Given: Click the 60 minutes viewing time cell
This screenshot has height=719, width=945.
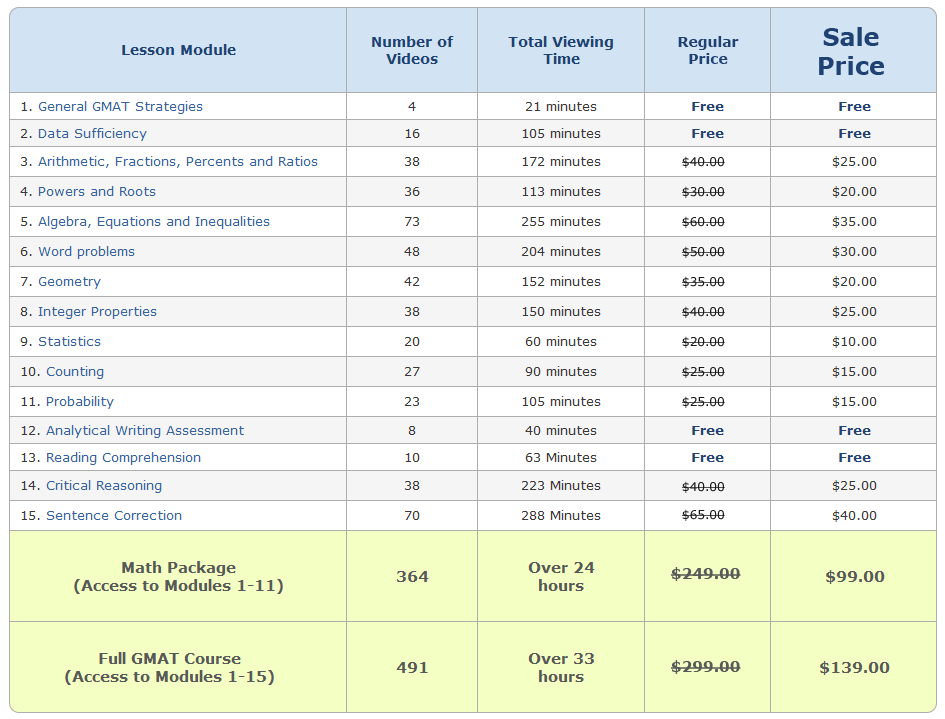Looking at the screenshot, I should (x=561, y=342).
